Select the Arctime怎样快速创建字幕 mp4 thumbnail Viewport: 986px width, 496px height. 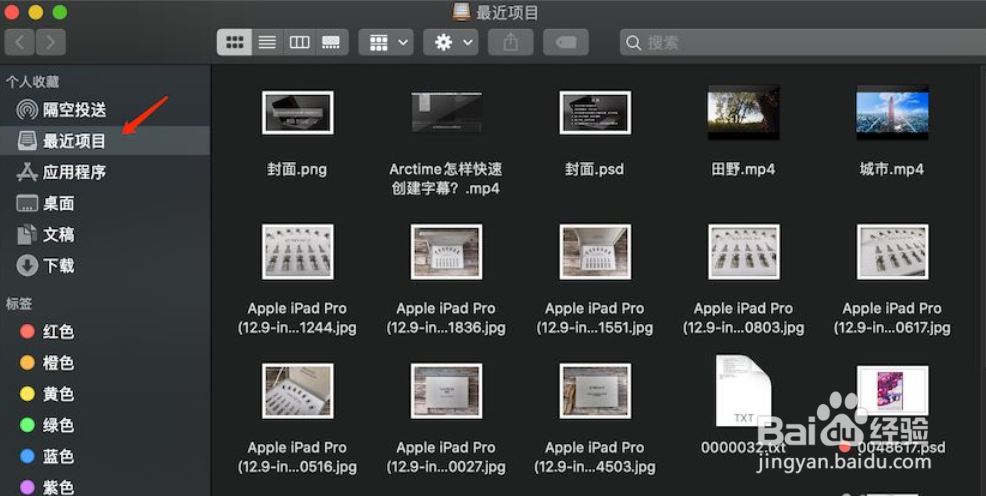pos(446,113)
